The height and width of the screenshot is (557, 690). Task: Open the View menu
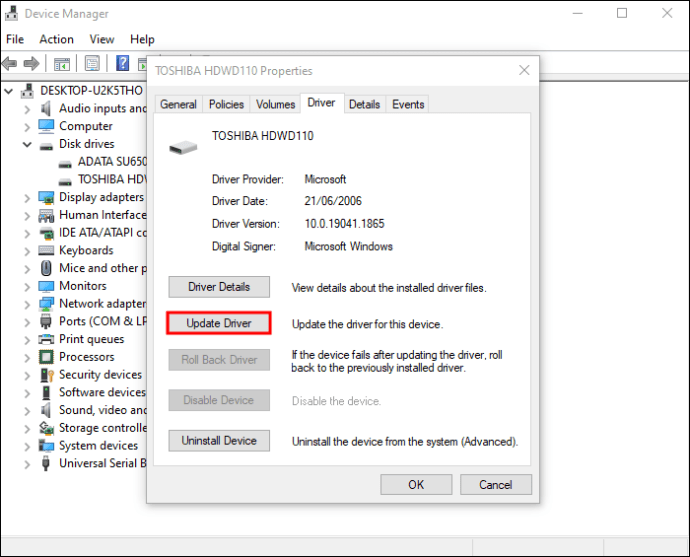click(102, 39)
